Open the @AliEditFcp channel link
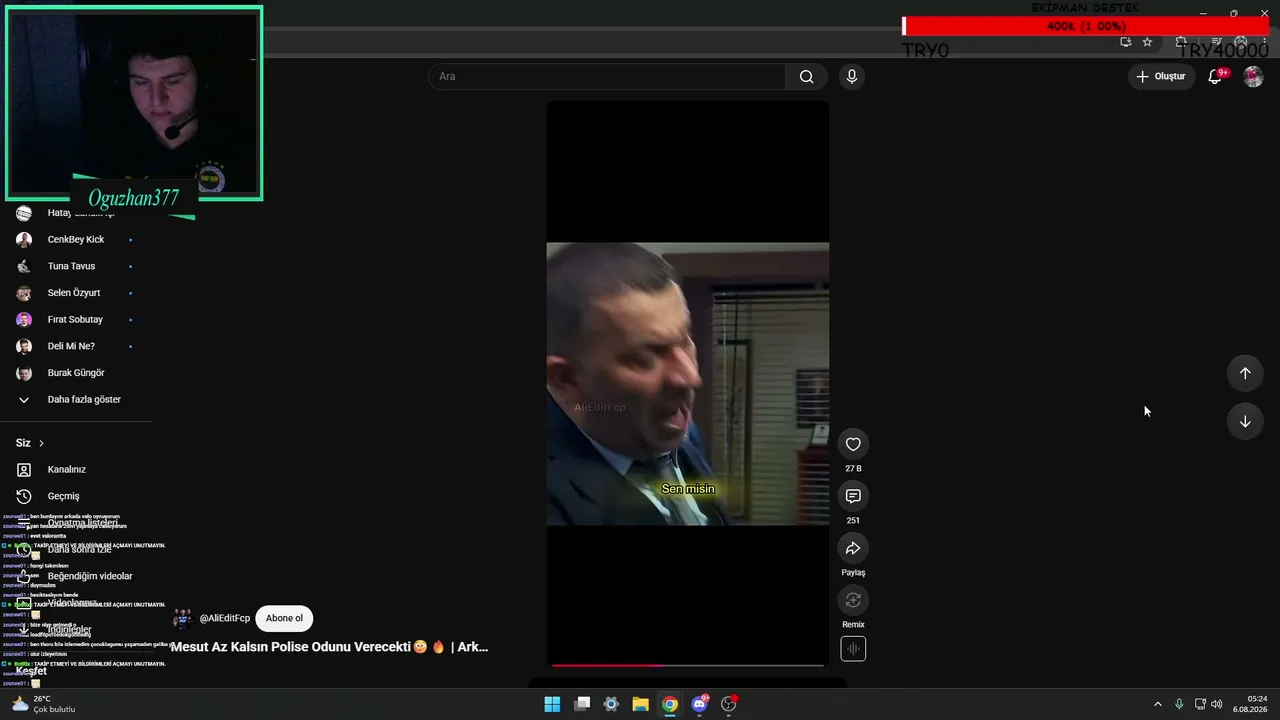 225,618
